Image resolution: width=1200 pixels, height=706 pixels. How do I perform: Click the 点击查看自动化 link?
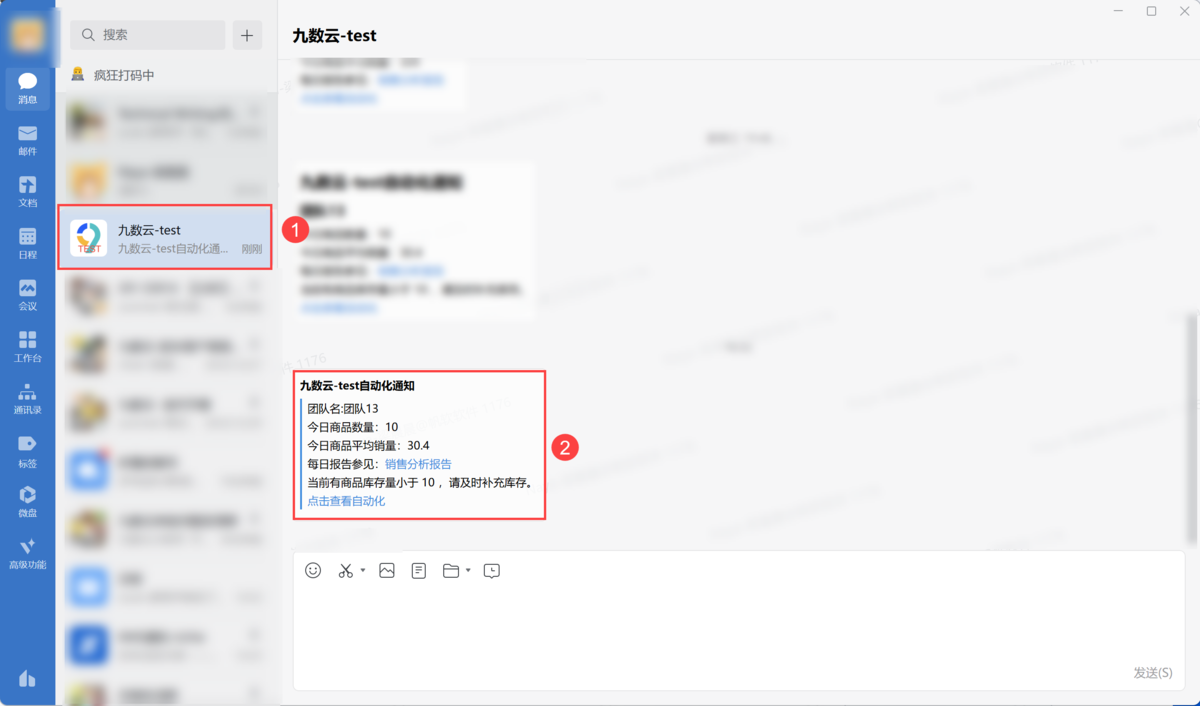click(x=346, y=501)
